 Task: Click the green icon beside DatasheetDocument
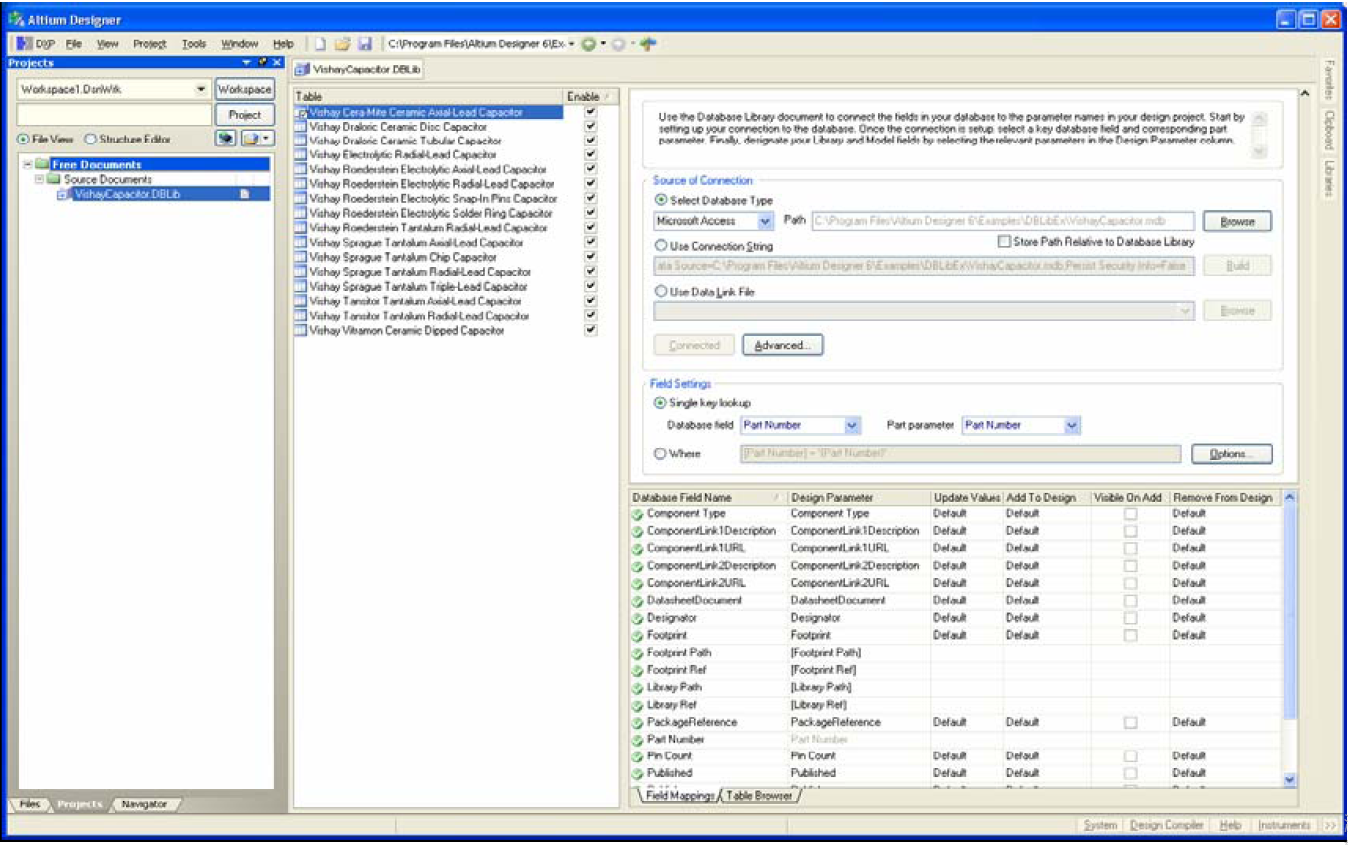tap(637, 601)
